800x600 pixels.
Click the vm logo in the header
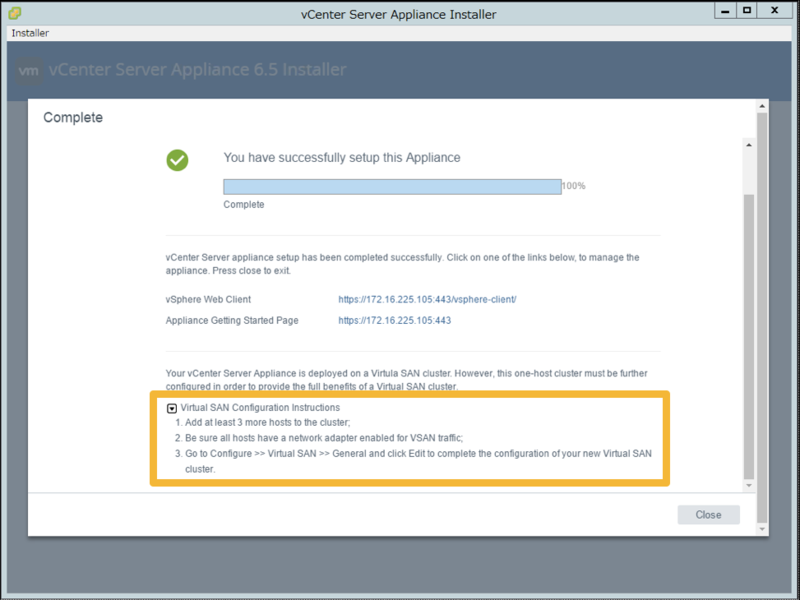pyautogui.click(x=29, y=70)
